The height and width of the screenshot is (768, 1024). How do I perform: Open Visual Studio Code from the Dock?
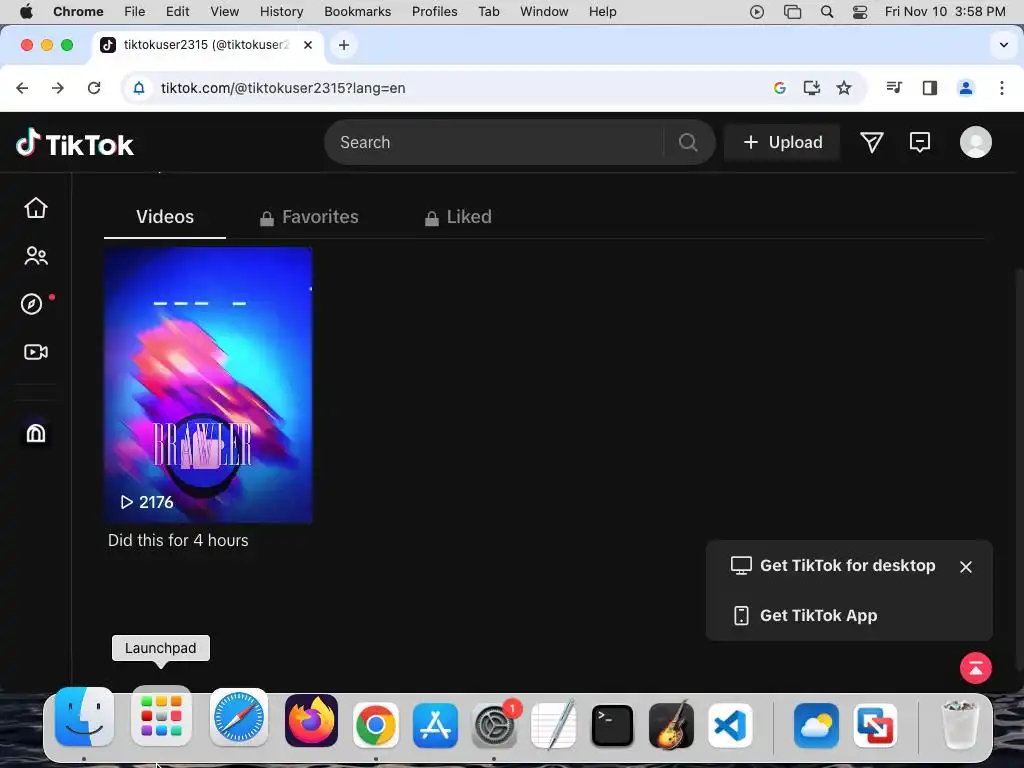730,725
